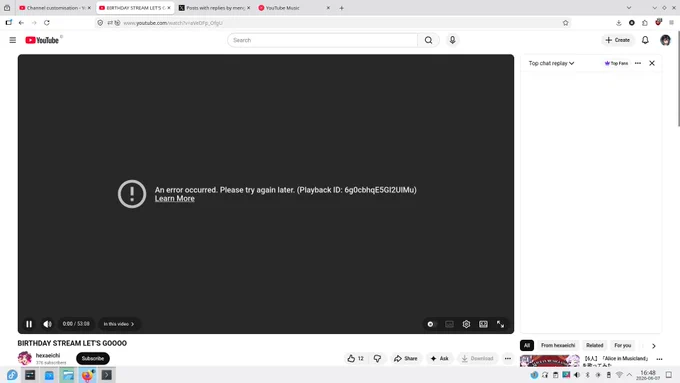Image resolution: width=680 pixels, height=383 pixels.
Task: Open the Top chat replay dropdown
Action: coord(551,63)
